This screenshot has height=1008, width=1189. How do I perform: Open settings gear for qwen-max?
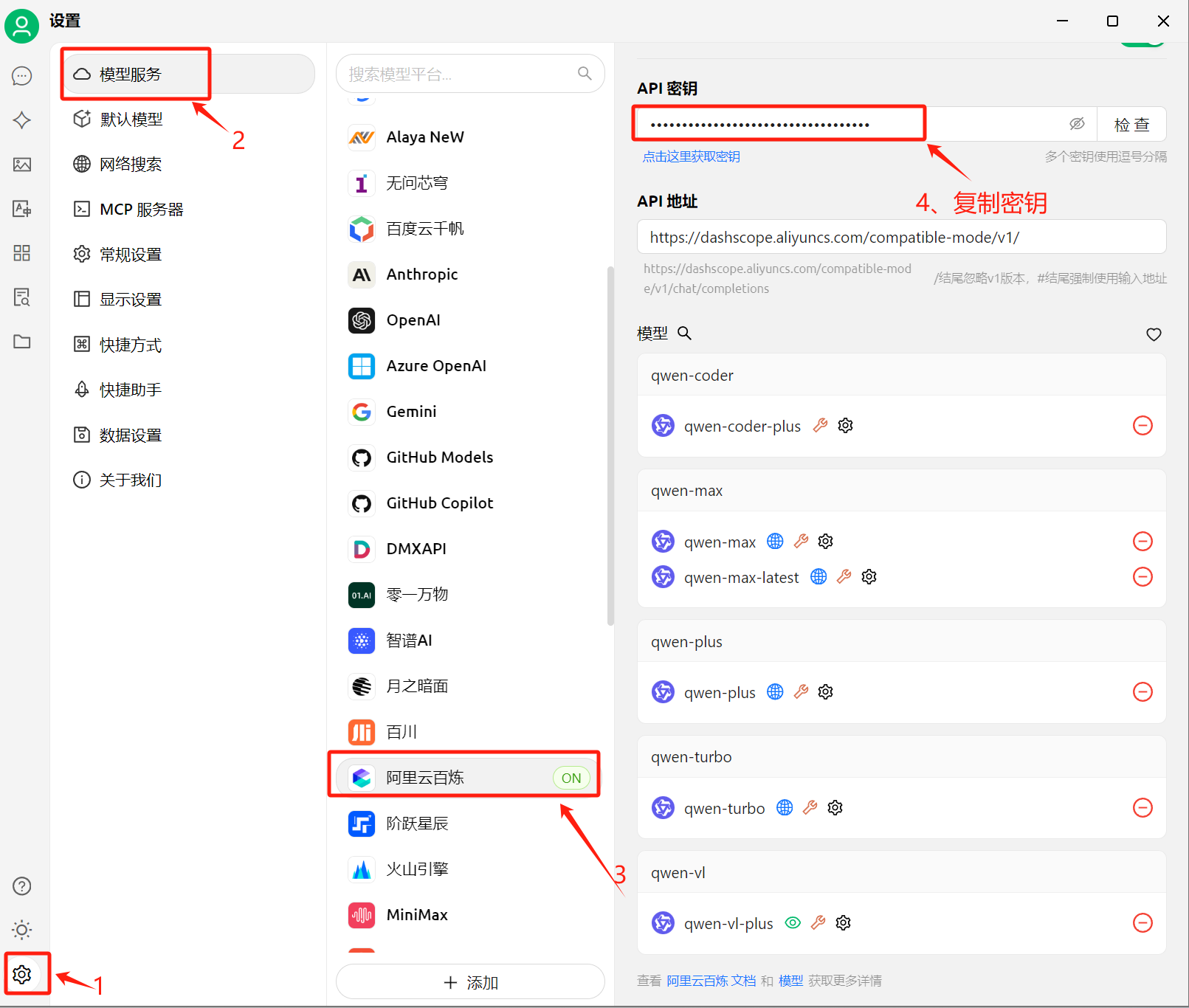click(826, 542)
